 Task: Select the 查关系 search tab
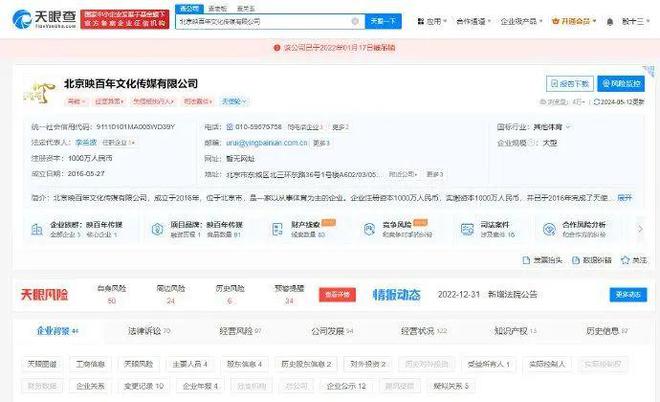coord(246,9)
